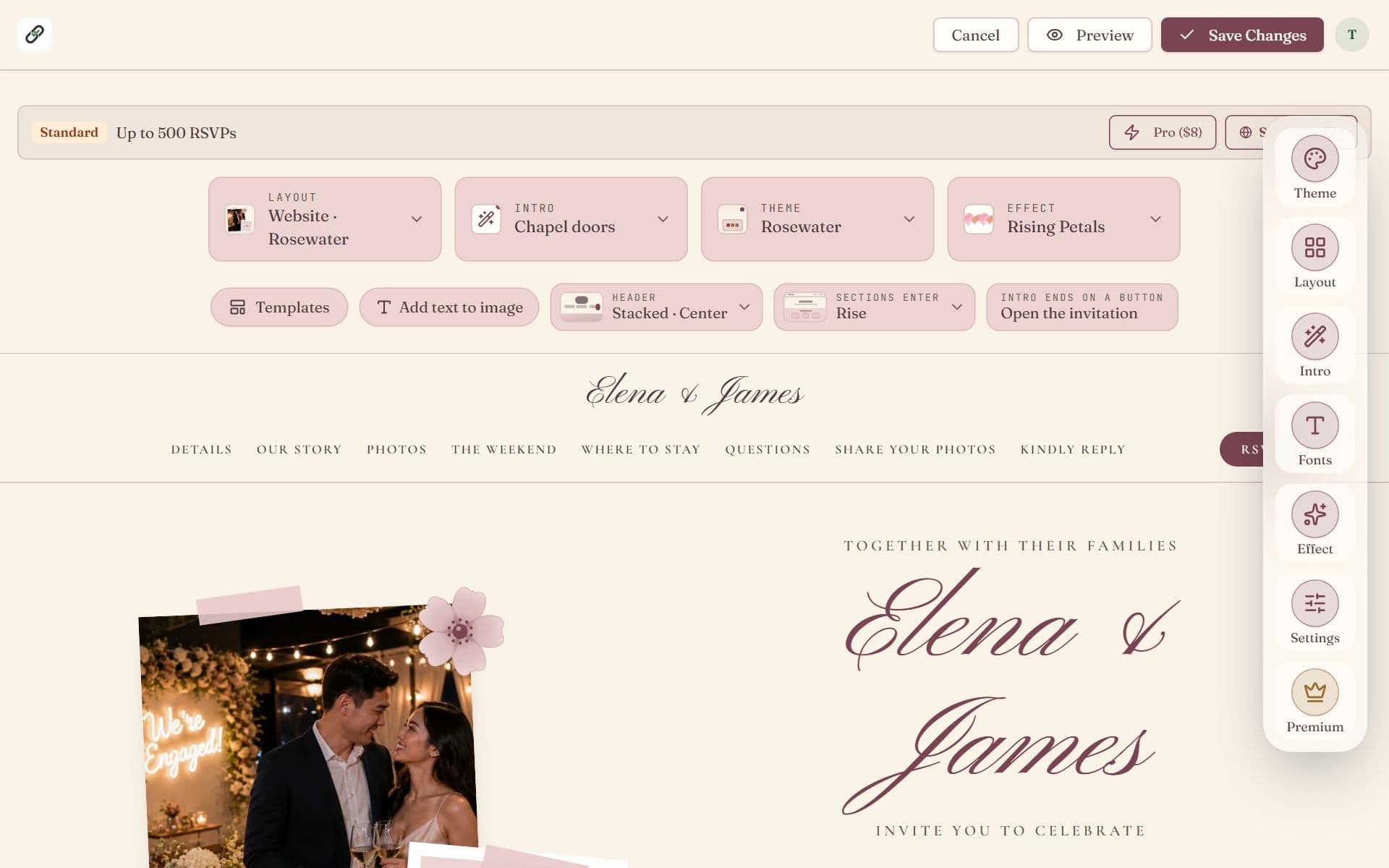Image resolution: width=1389 pixels, height=868 pixels.
Task: Open the Intro magic wand icon in side panel
Action: coord(1314,336)
